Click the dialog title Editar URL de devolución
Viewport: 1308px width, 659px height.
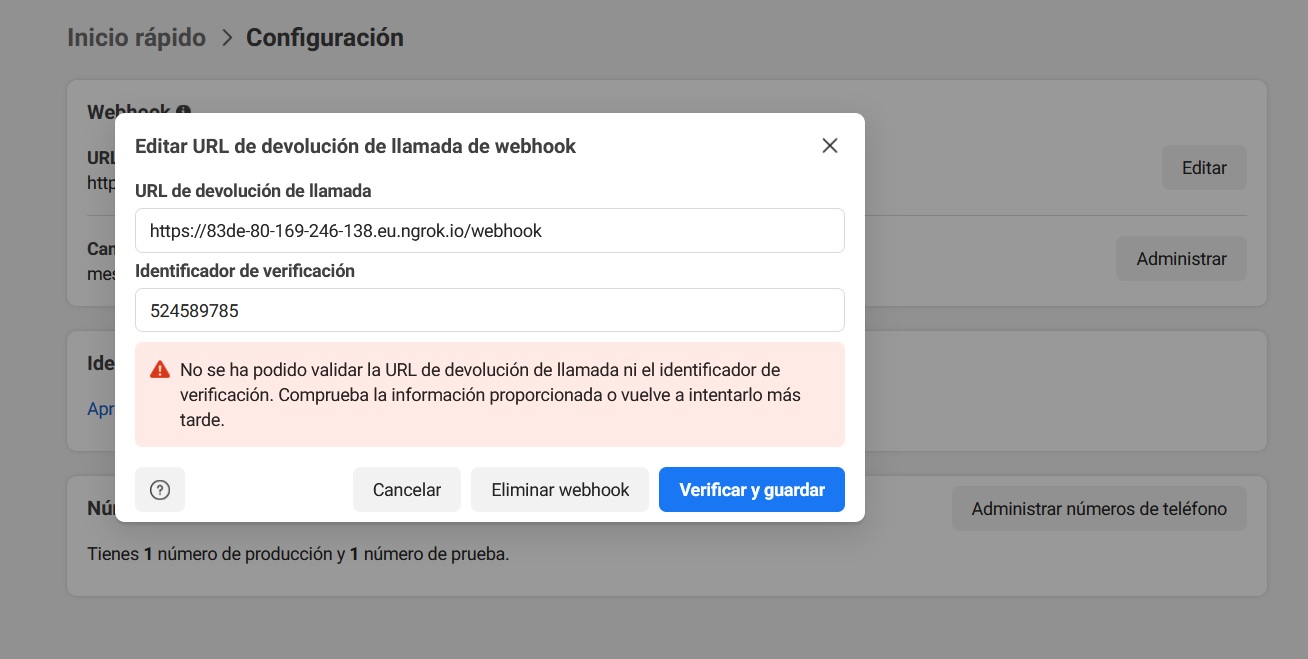pos(355,146)
